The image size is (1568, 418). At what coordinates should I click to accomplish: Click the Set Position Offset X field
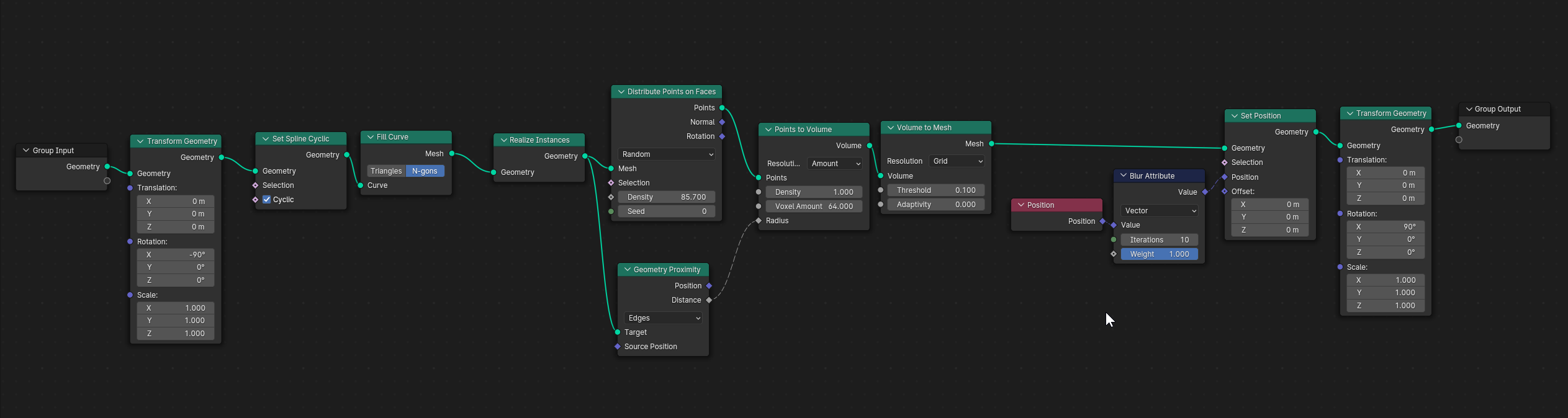tap(1270, 205)
